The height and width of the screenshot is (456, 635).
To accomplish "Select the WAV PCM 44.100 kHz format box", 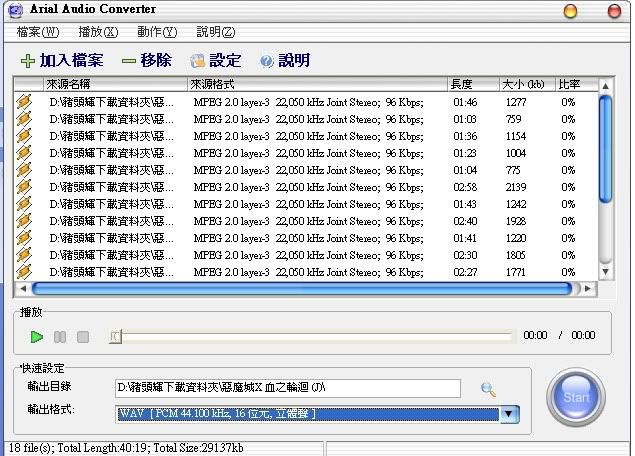I will point(308,414).
